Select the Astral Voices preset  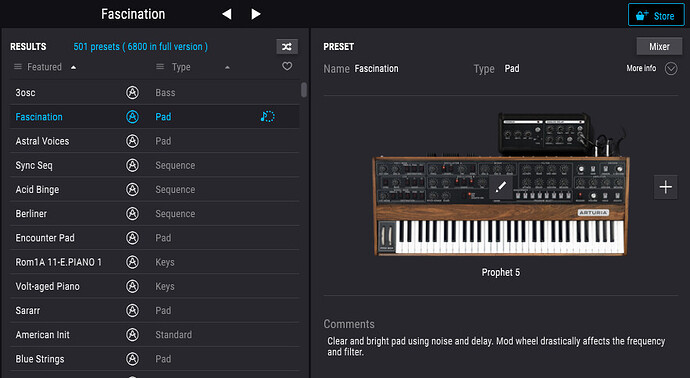click(154, 141)
